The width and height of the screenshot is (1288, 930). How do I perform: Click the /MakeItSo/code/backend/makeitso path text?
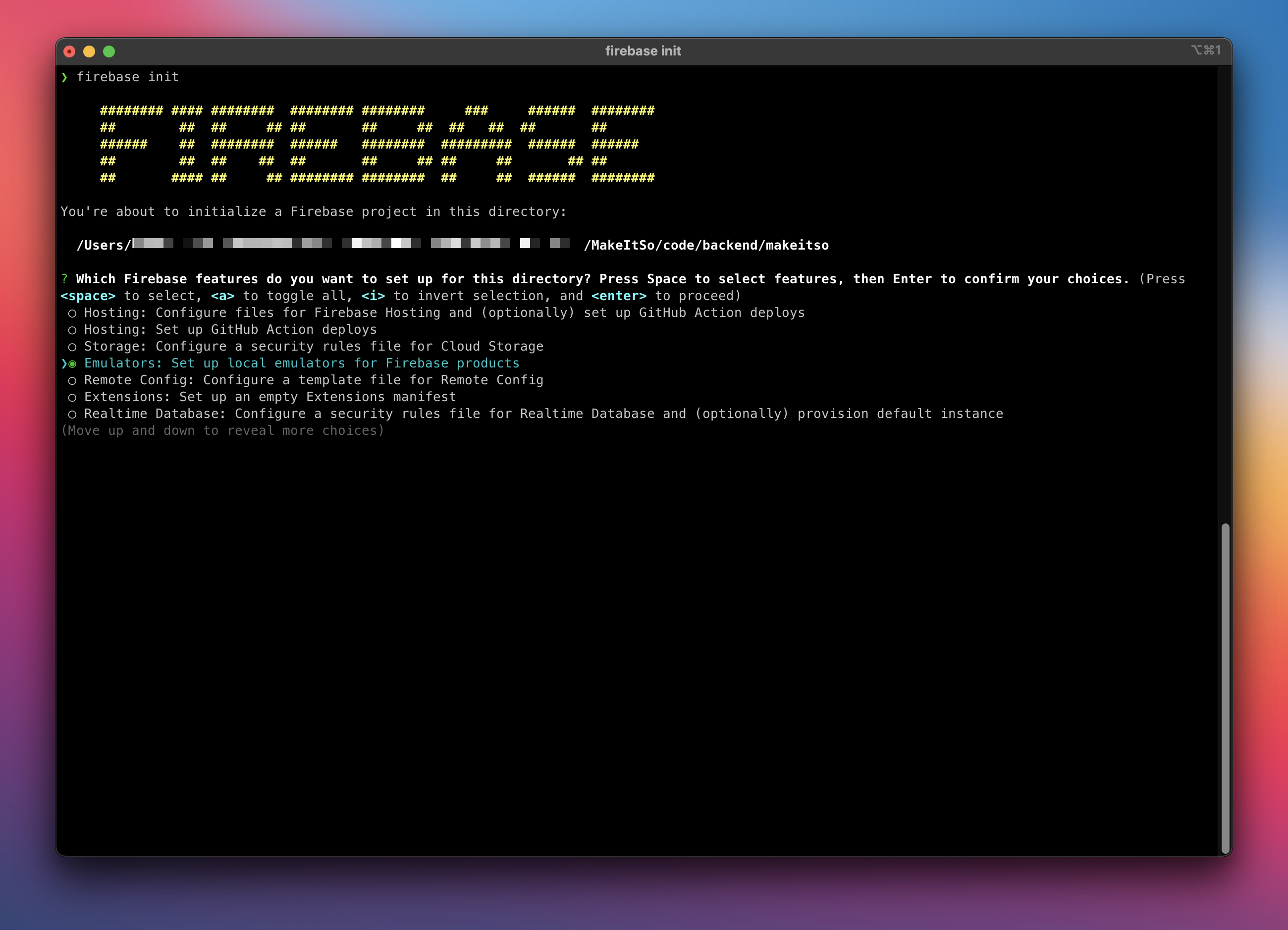tap(706, 245)
